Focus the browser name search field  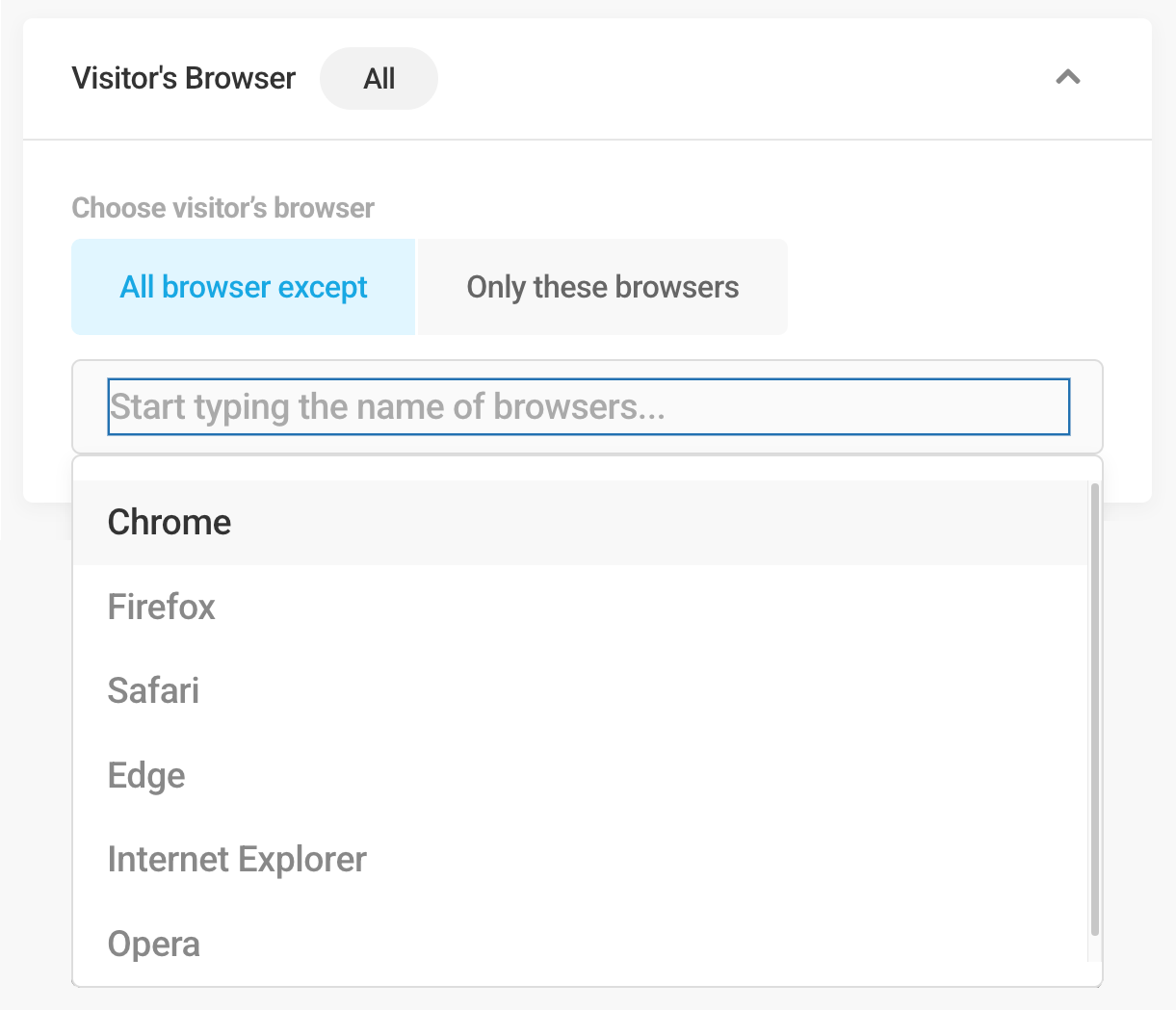click(x=588, y=406)
